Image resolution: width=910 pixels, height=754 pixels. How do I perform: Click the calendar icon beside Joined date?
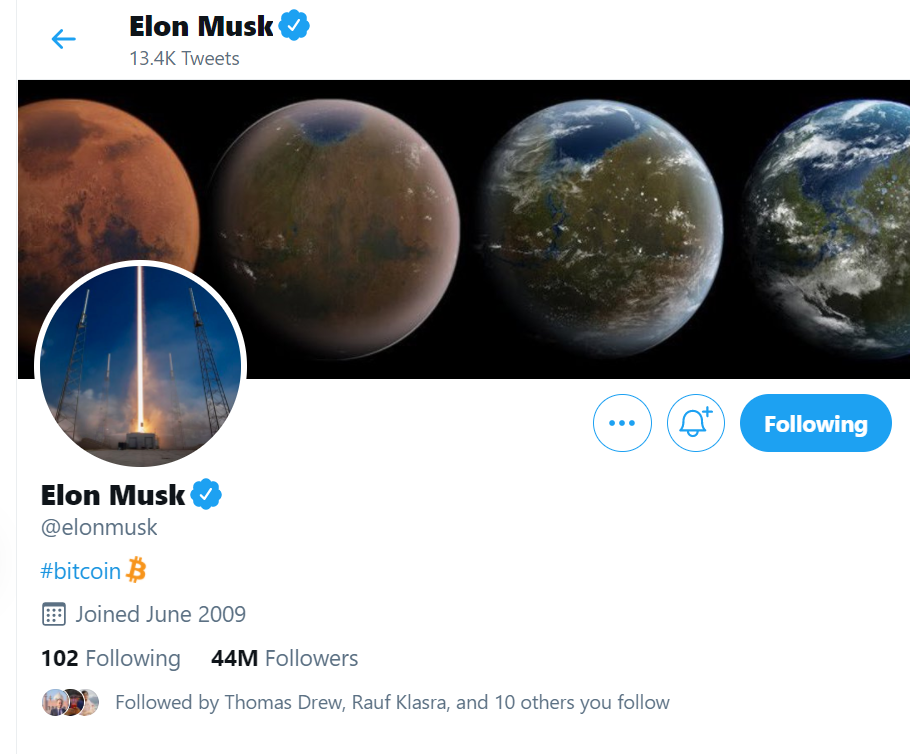click(54, 614)
